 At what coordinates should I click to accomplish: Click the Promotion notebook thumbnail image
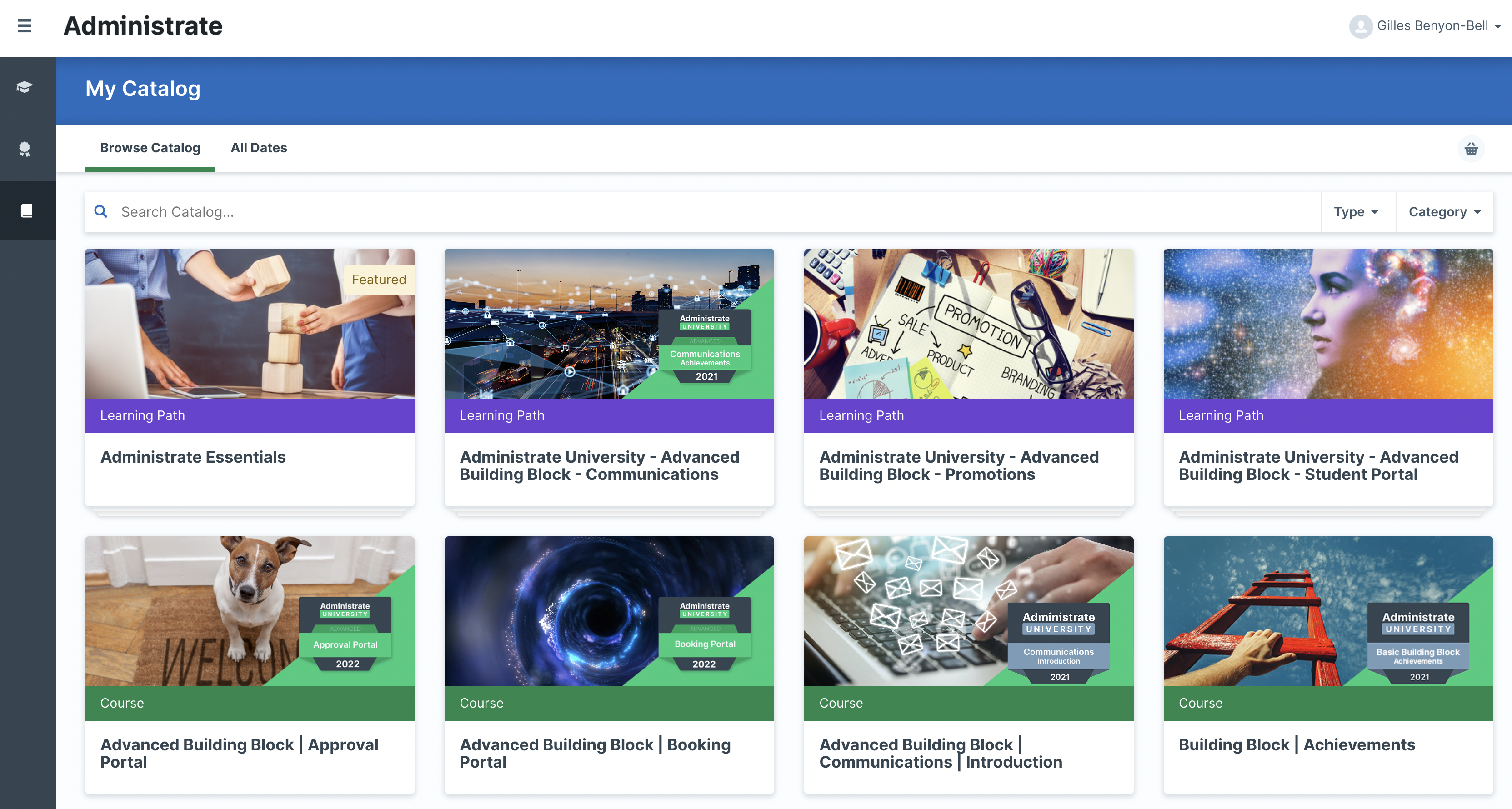coord(968,324)
